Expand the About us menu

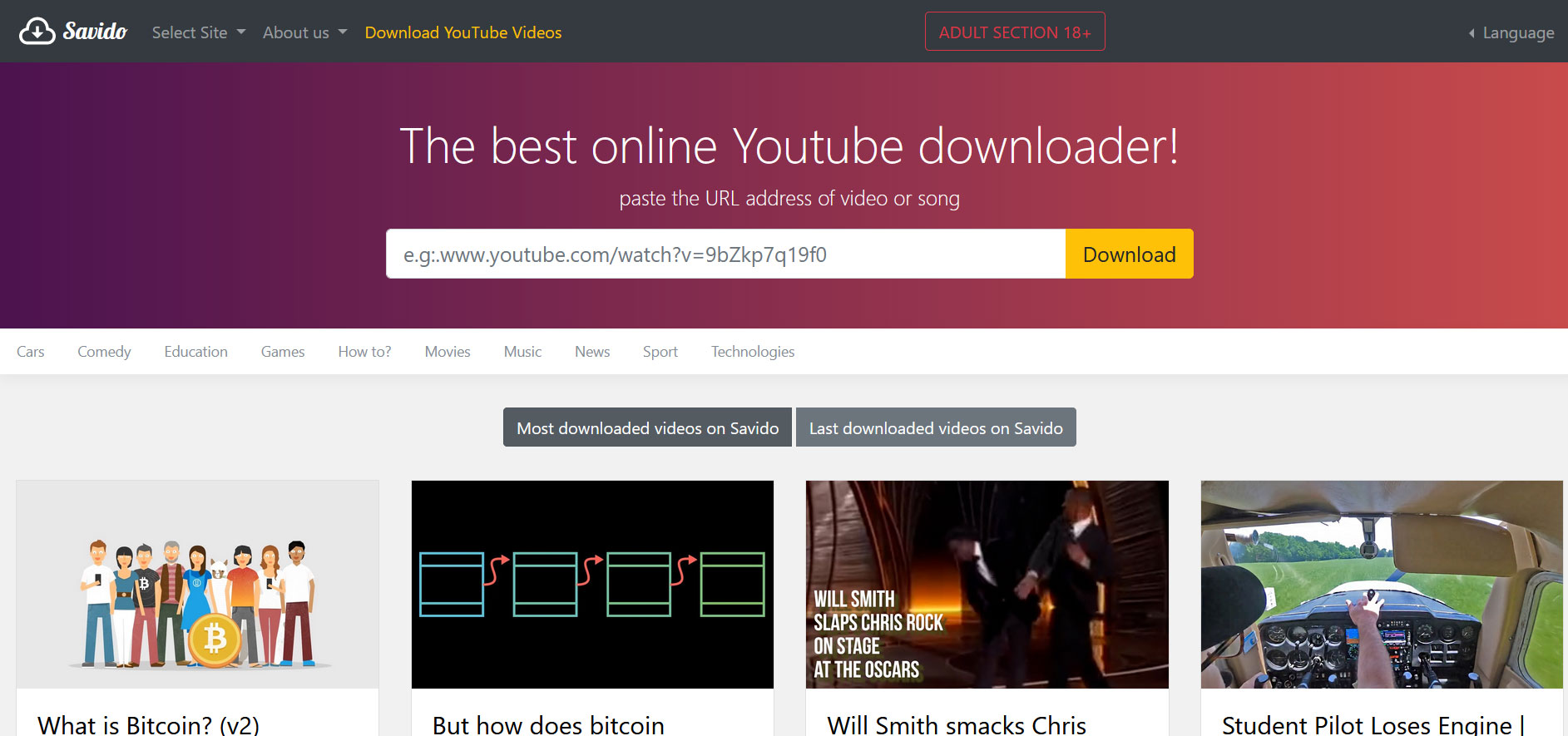point(304,32)
